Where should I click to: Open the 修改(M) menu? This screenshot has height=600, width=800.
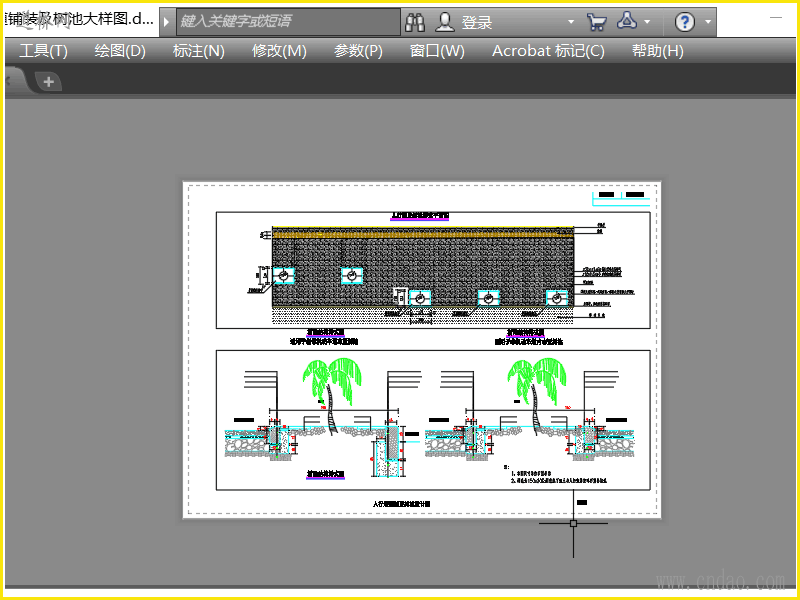(279, 51)
